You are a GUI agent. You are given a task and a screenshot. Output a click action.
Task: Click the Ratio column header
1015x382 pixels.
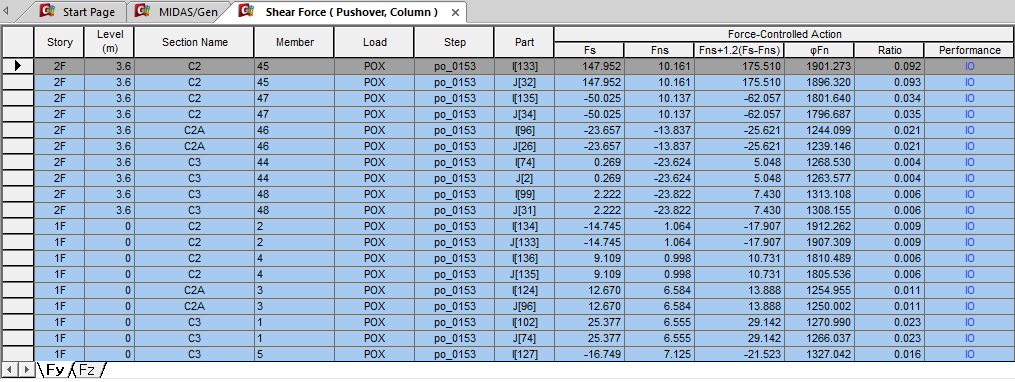(x=889, y=50)
